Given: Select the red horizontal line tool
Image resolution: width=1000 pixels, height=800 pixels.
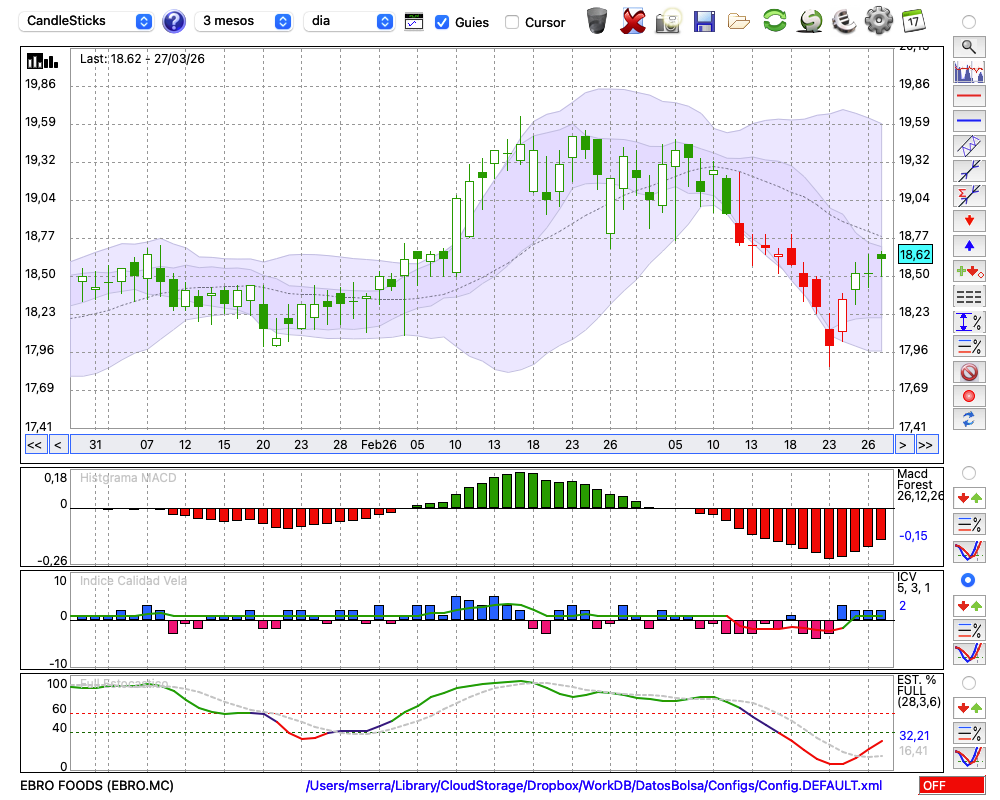Looking at the screenshot, I should 968,97.
